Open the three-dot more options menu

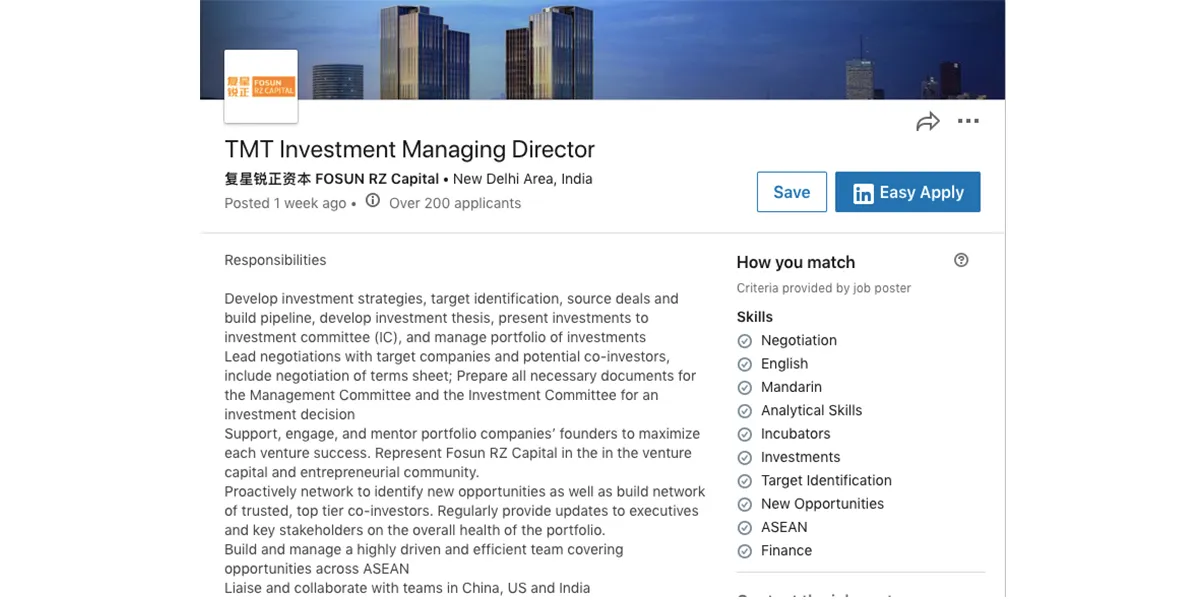968,122
